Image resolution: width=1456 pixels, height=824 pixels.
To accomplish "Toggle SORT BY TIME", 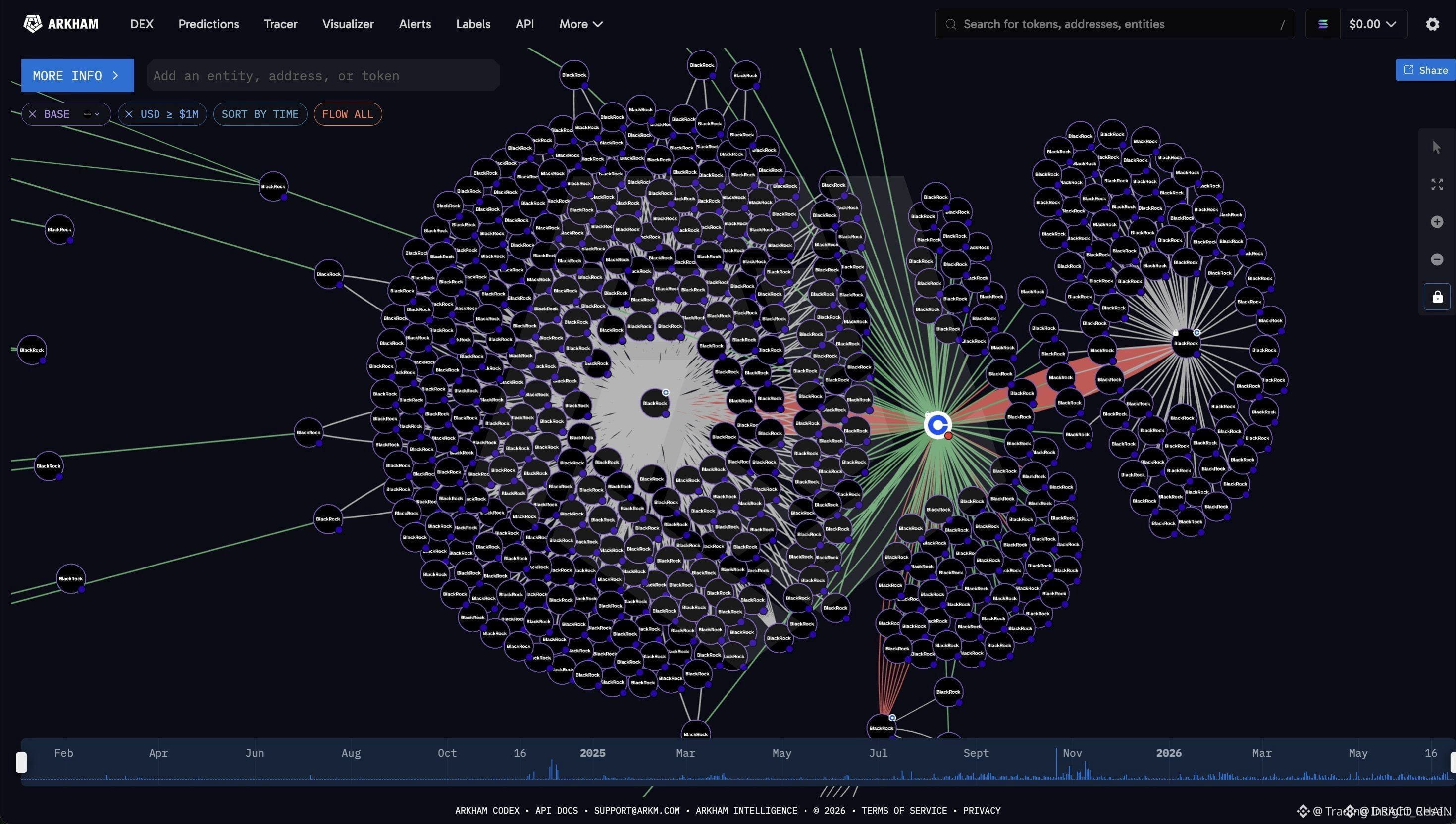I will (260, 114).
